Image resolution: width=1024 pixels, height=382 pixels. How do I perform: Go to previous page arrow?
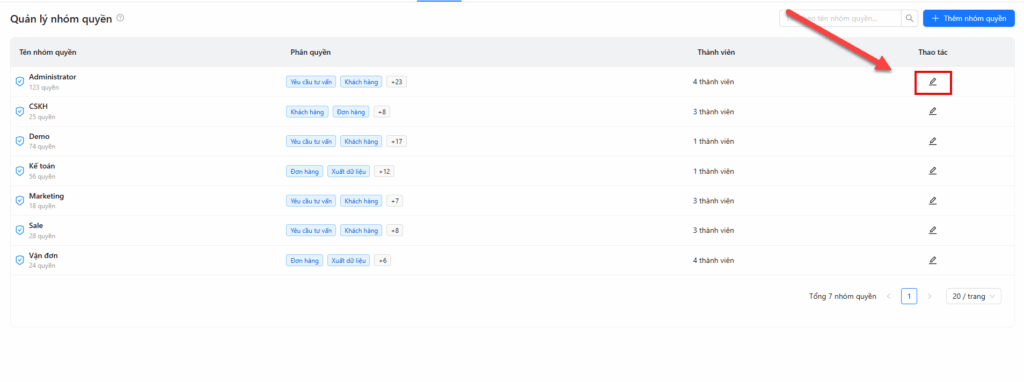pos(889,296)
